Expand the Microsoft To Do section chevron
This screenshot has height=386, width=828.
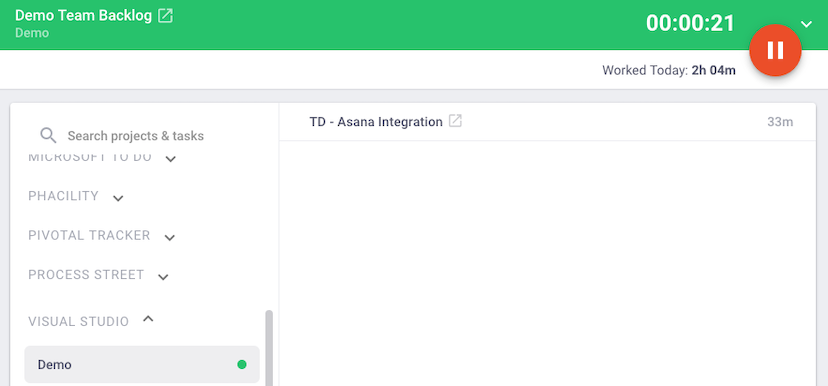171,159
